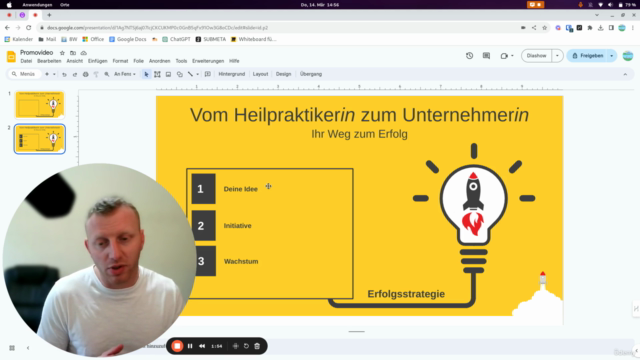The height and width of the screenshot is (360, 640).
Task: Toggle the Chrome side panel
Action: pos(611,28)
